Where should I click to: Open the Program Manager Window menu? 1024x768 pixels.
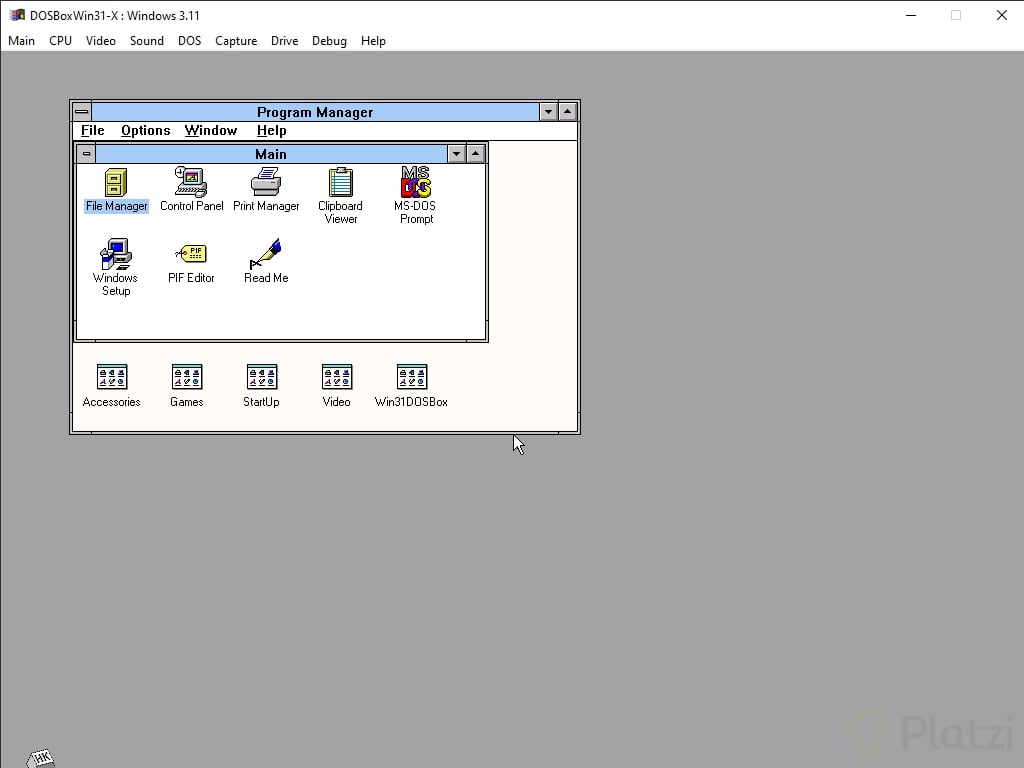(x=210, y=131)
